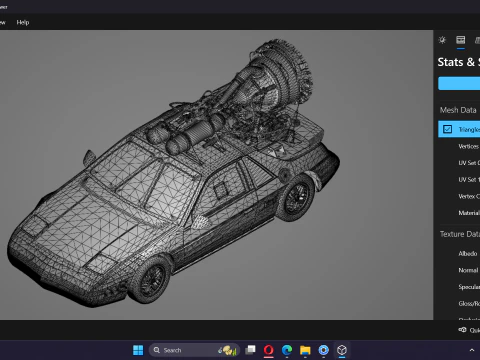Select Vertex Colors mesh data option

click(x=469, y=196)
